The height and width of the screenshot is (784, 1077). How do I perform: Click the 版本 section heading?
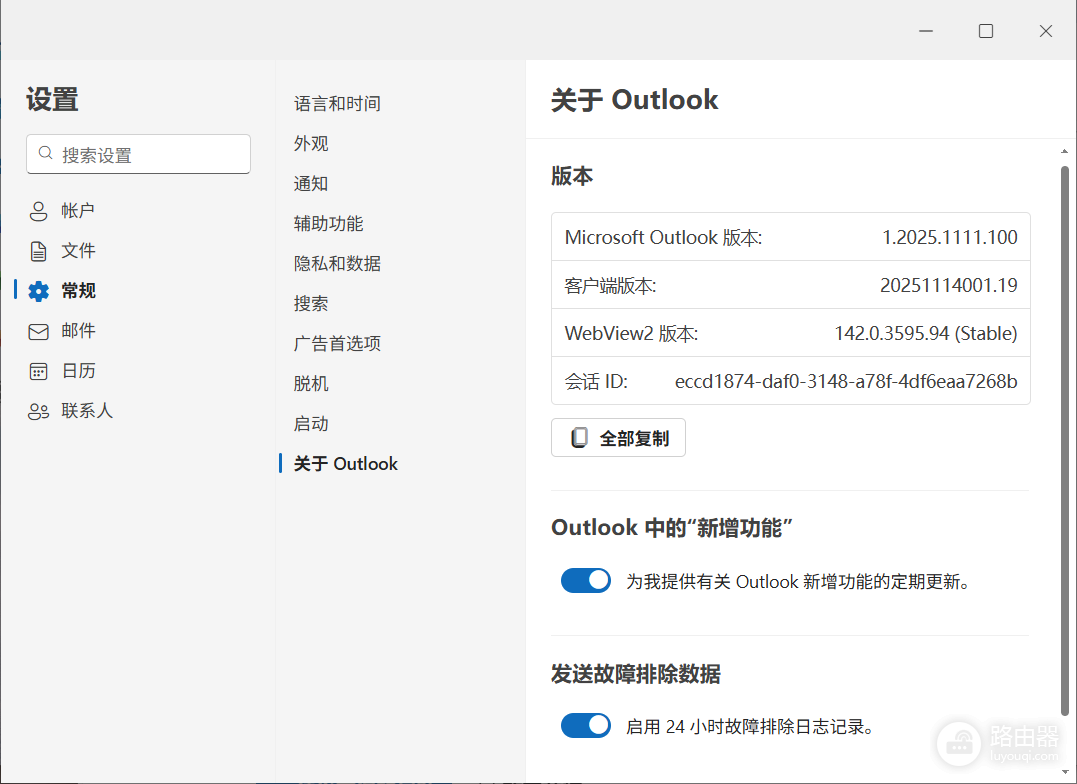[571, 176]
